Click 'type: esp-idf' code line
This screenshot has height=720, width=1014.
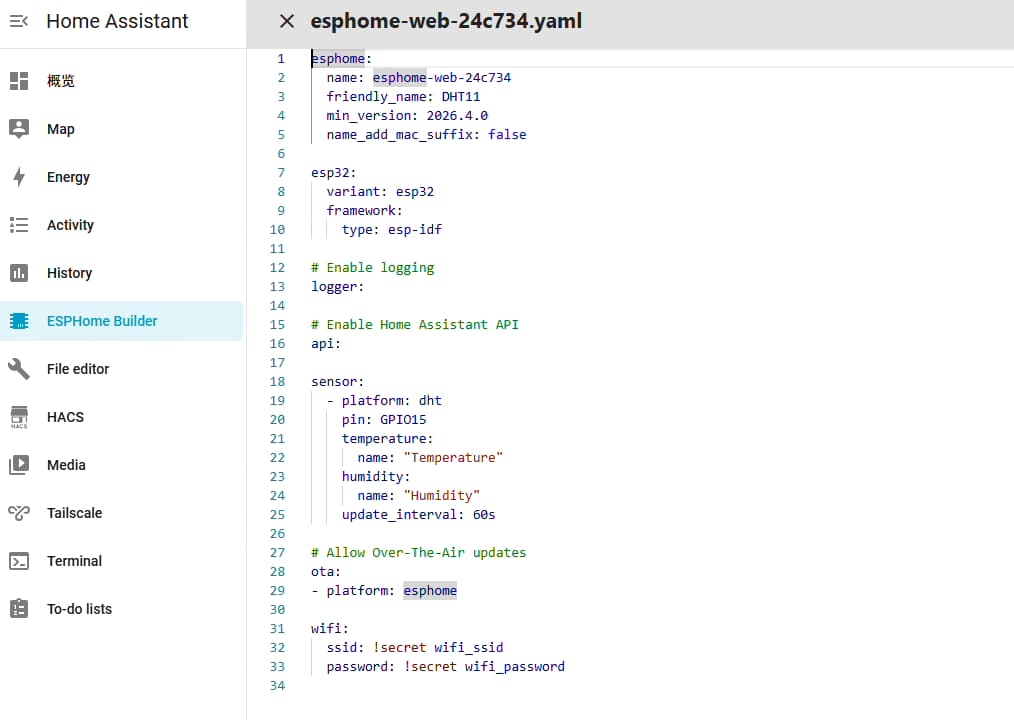pyautogui.click(x=392, y=230)
